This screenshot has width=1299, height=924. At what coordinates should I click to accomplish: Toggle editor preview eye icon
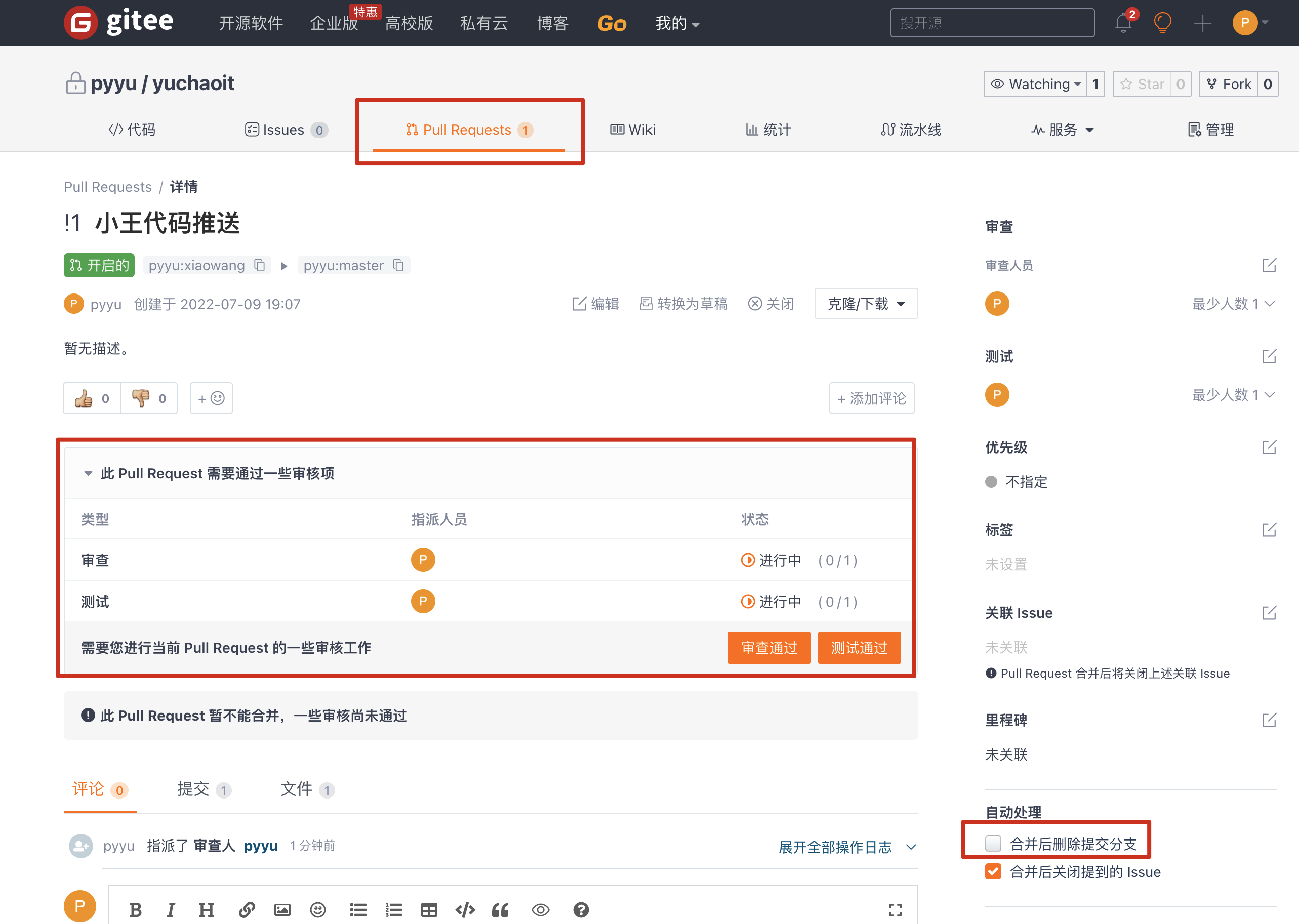[x=540, y=910]
